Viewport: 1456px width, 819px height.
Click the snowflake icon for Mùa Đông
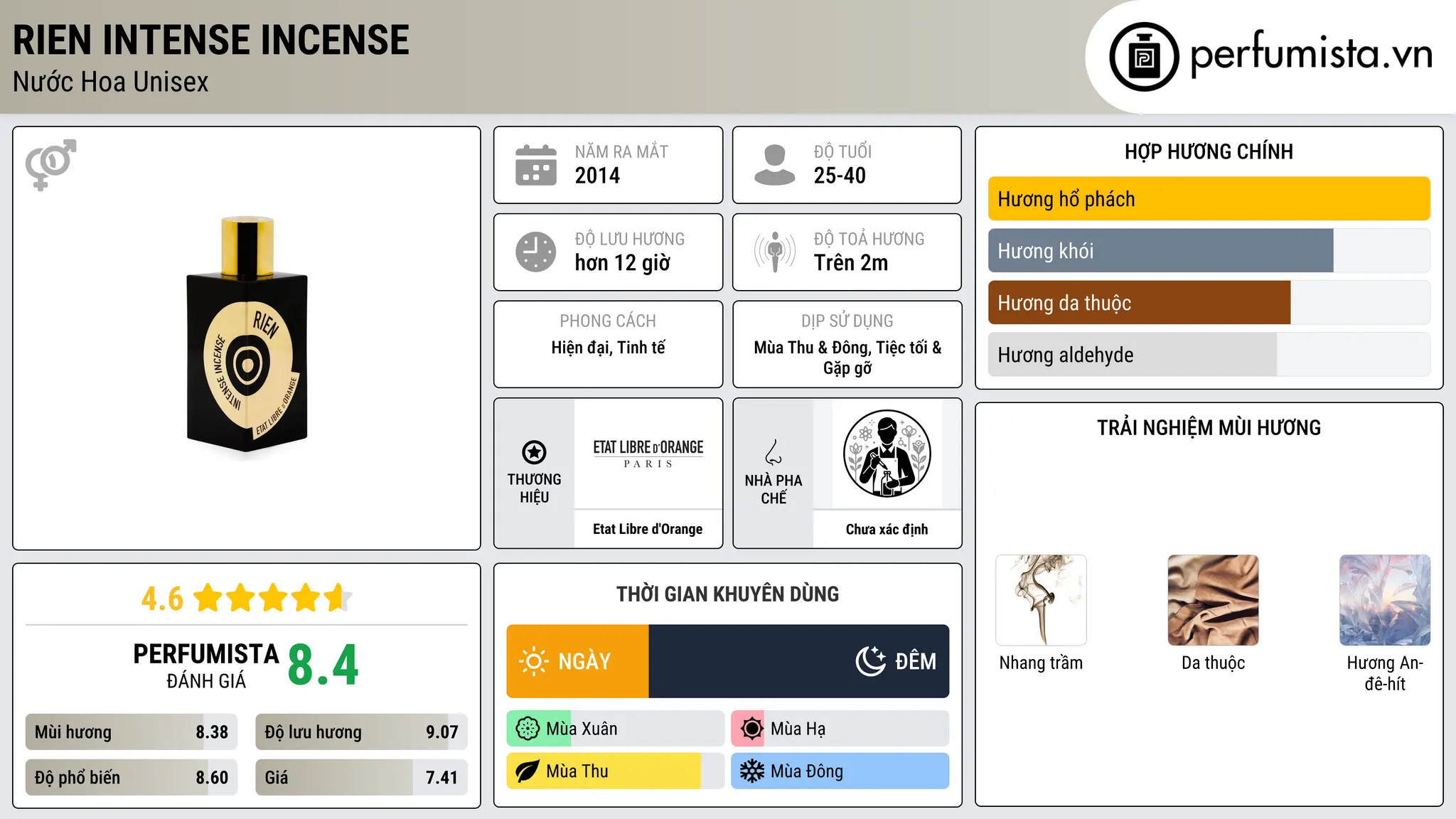coord(751,771)
